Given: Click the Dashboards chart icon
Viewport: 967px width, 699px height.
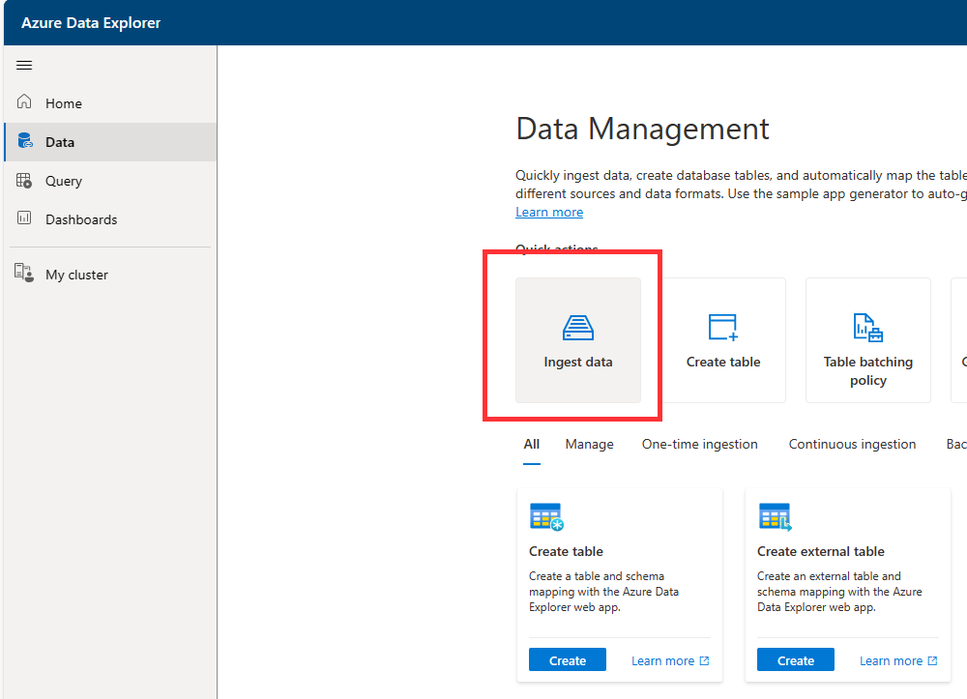Looking at the screenshot, I should [x=24, y=218].
